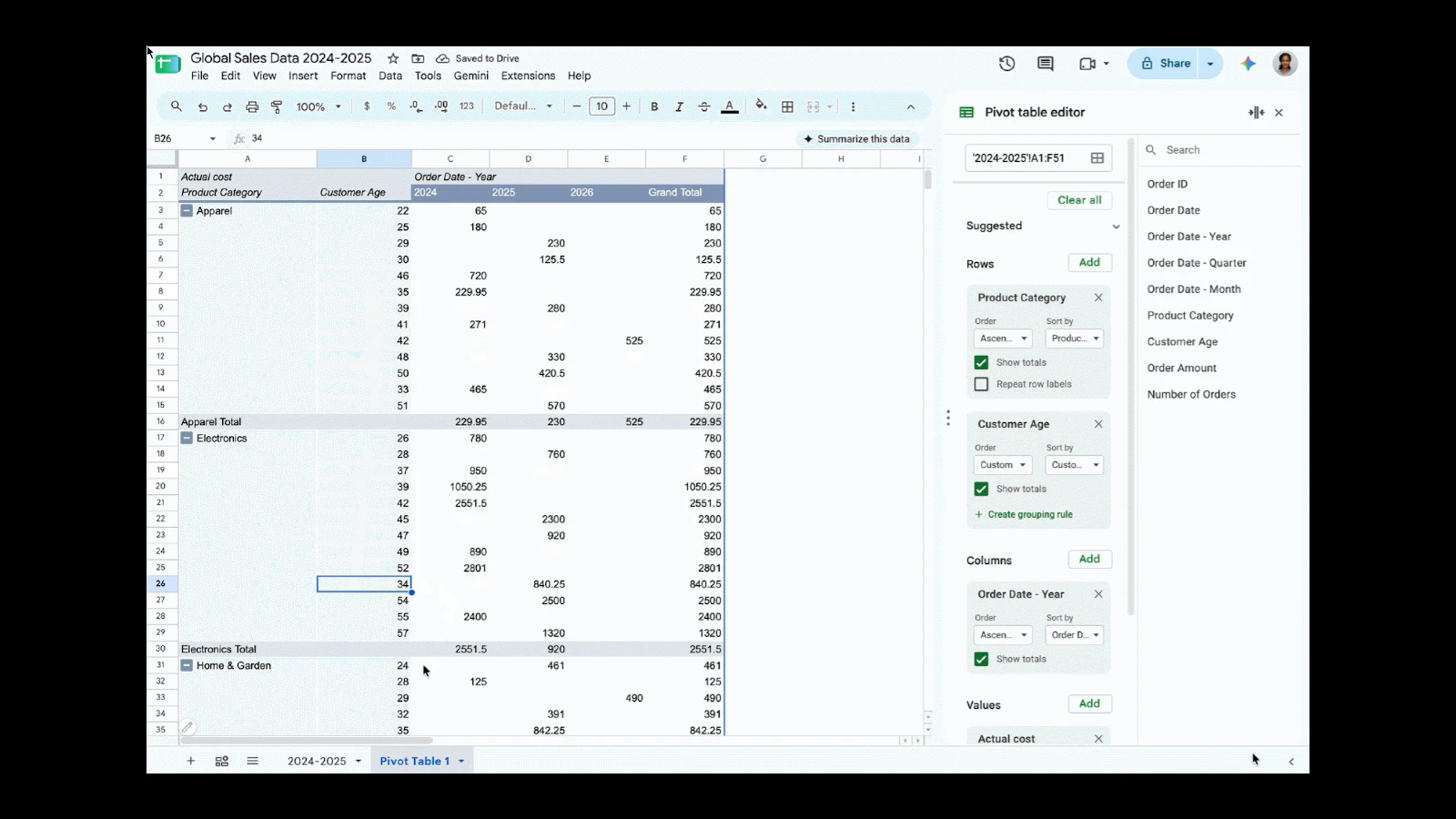This screenshot has width=1456, height=819.
Task: Open the comments panel icon
Action: [1046, 64]
